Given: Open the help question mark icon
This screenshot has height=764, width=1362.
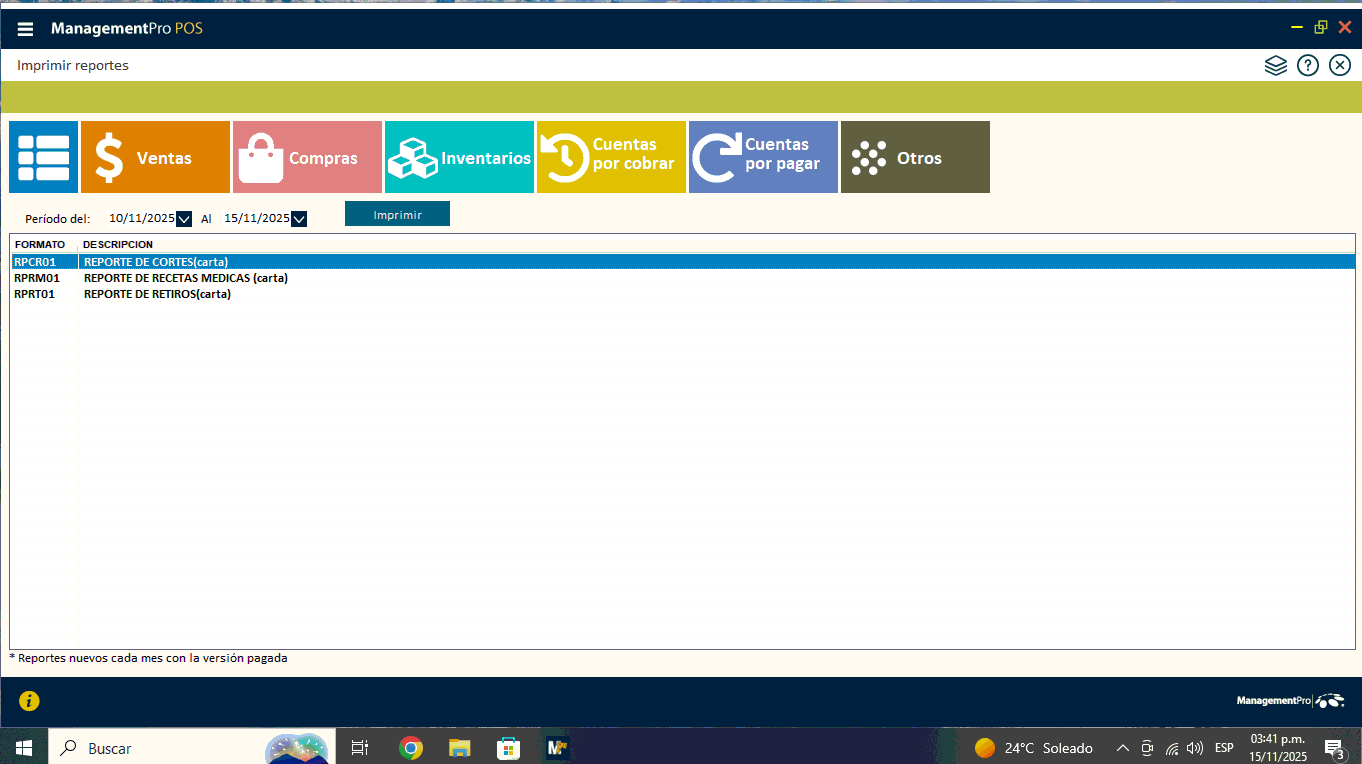Looking at the screenshot, I should click(x=1307, y=66).
